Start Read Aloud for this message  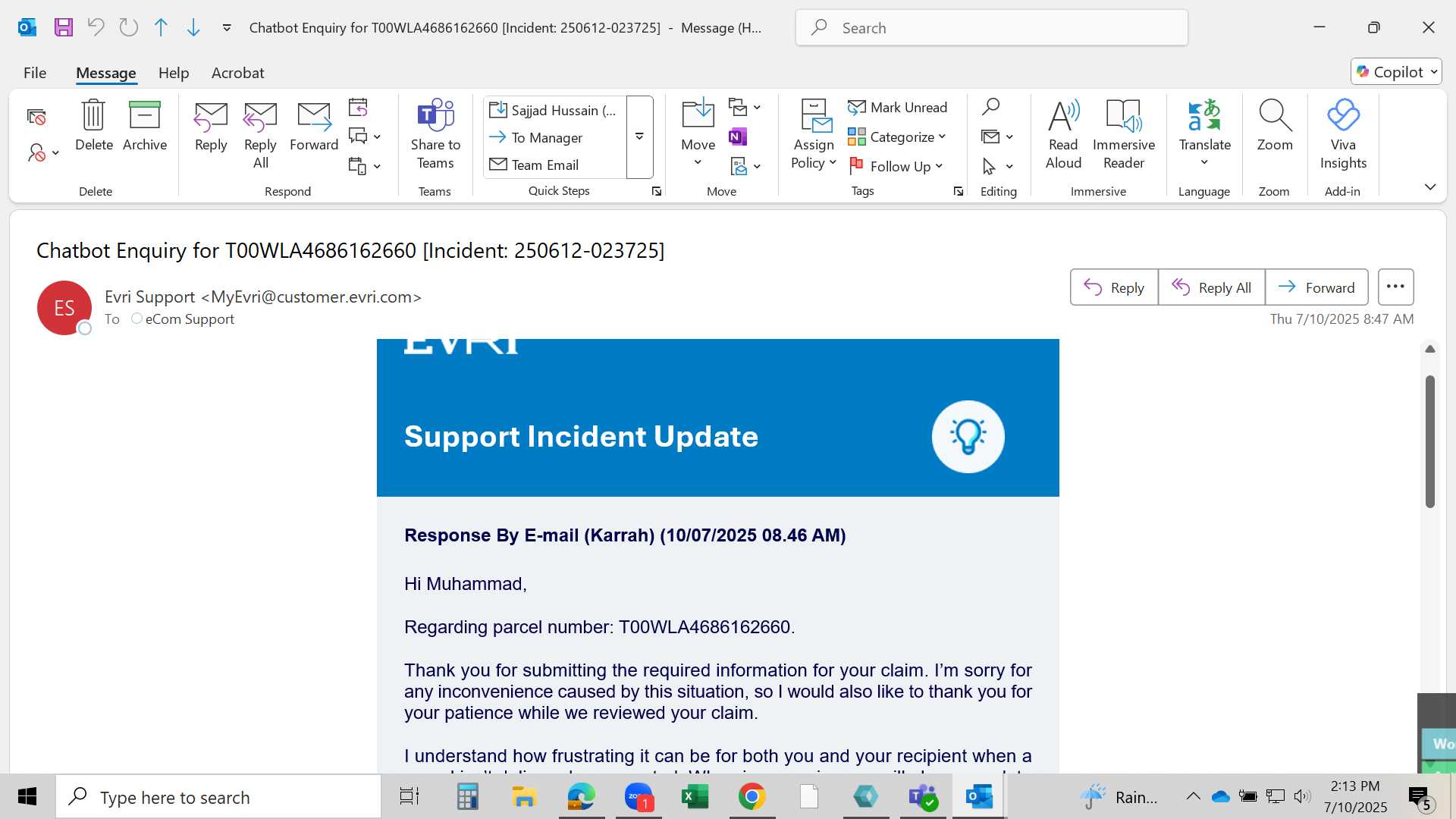coord(1063,135)
